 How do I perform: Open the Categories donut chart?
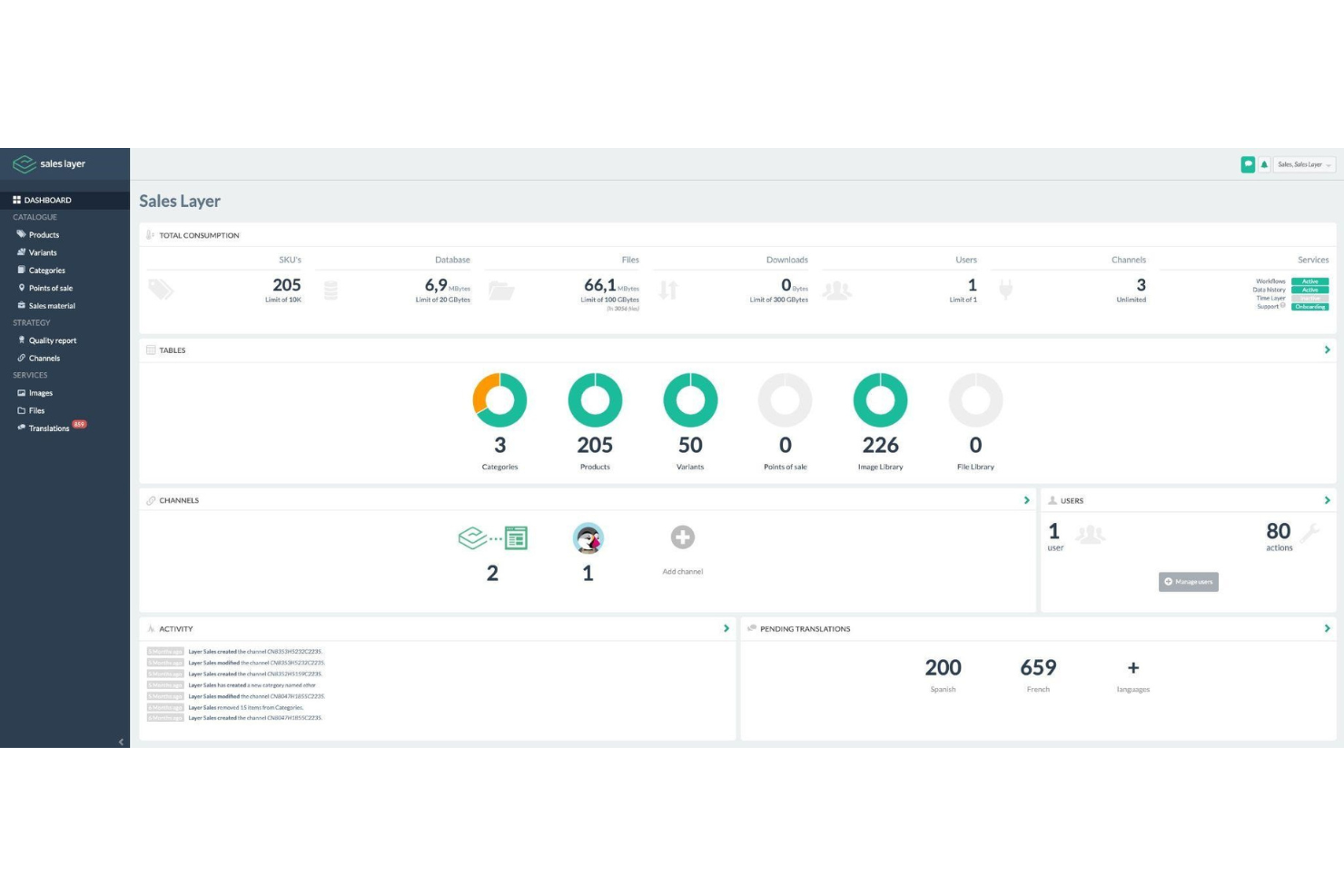tap(499, 399)
